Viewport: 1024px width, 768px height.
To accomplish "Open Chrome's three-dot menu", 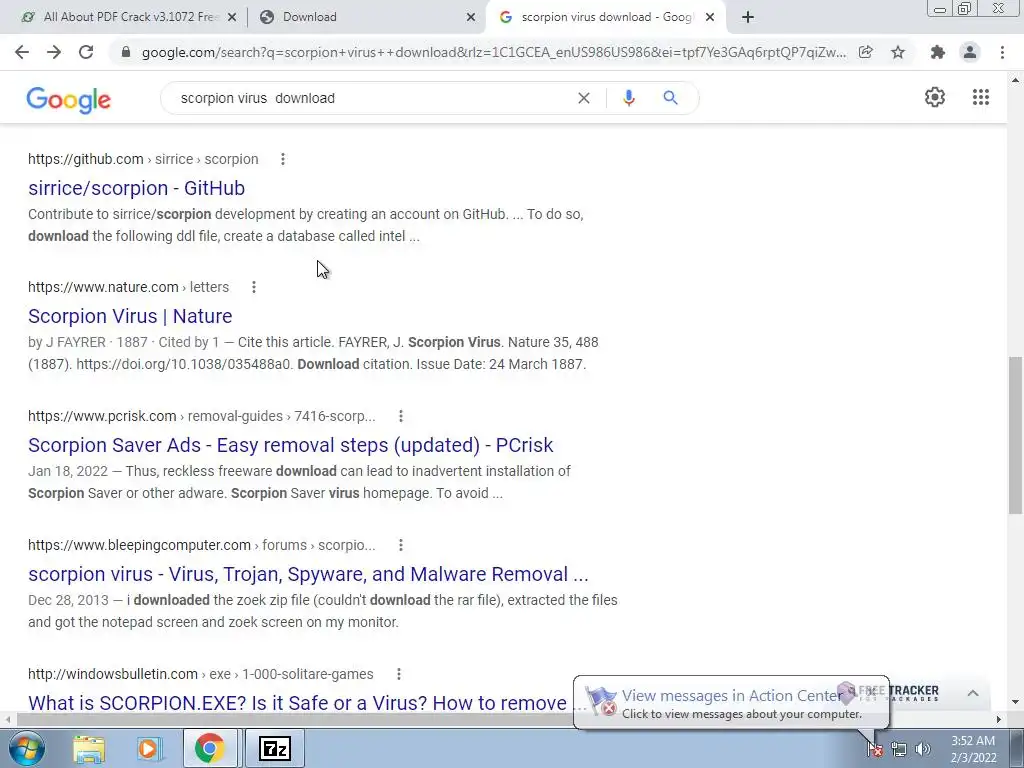I will coord(1002,52).
